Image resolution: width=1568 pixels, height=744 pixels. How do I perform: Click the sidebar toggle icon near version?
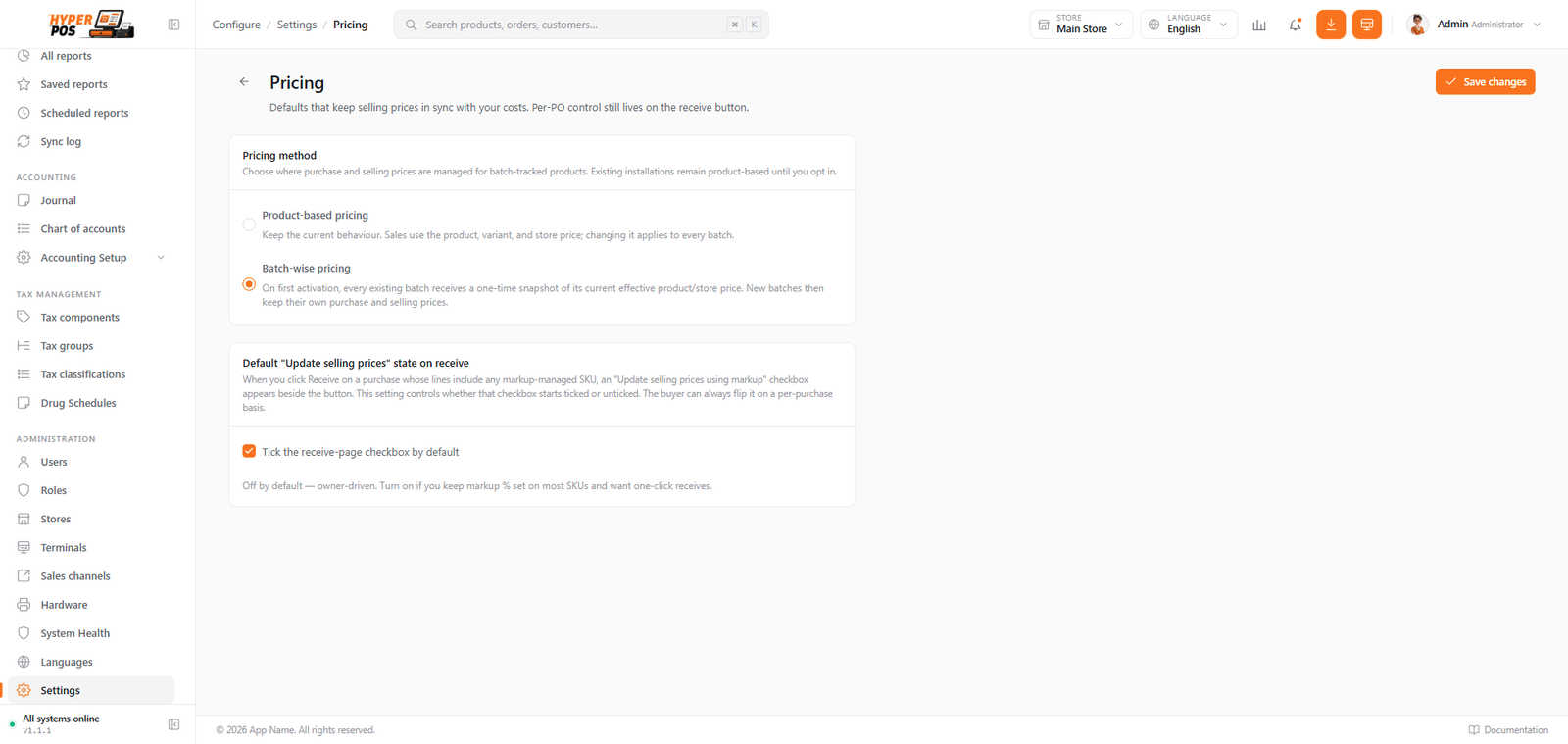(x=174, y=724)
